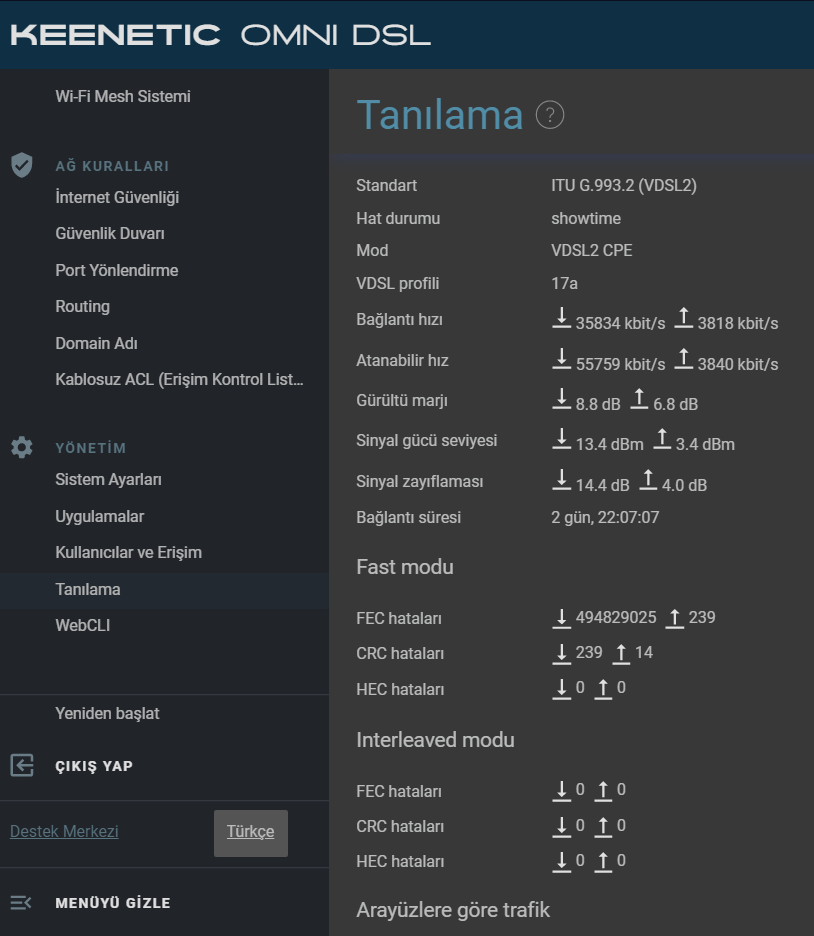Click Yeniden başlat to restart router

(107, 713)
